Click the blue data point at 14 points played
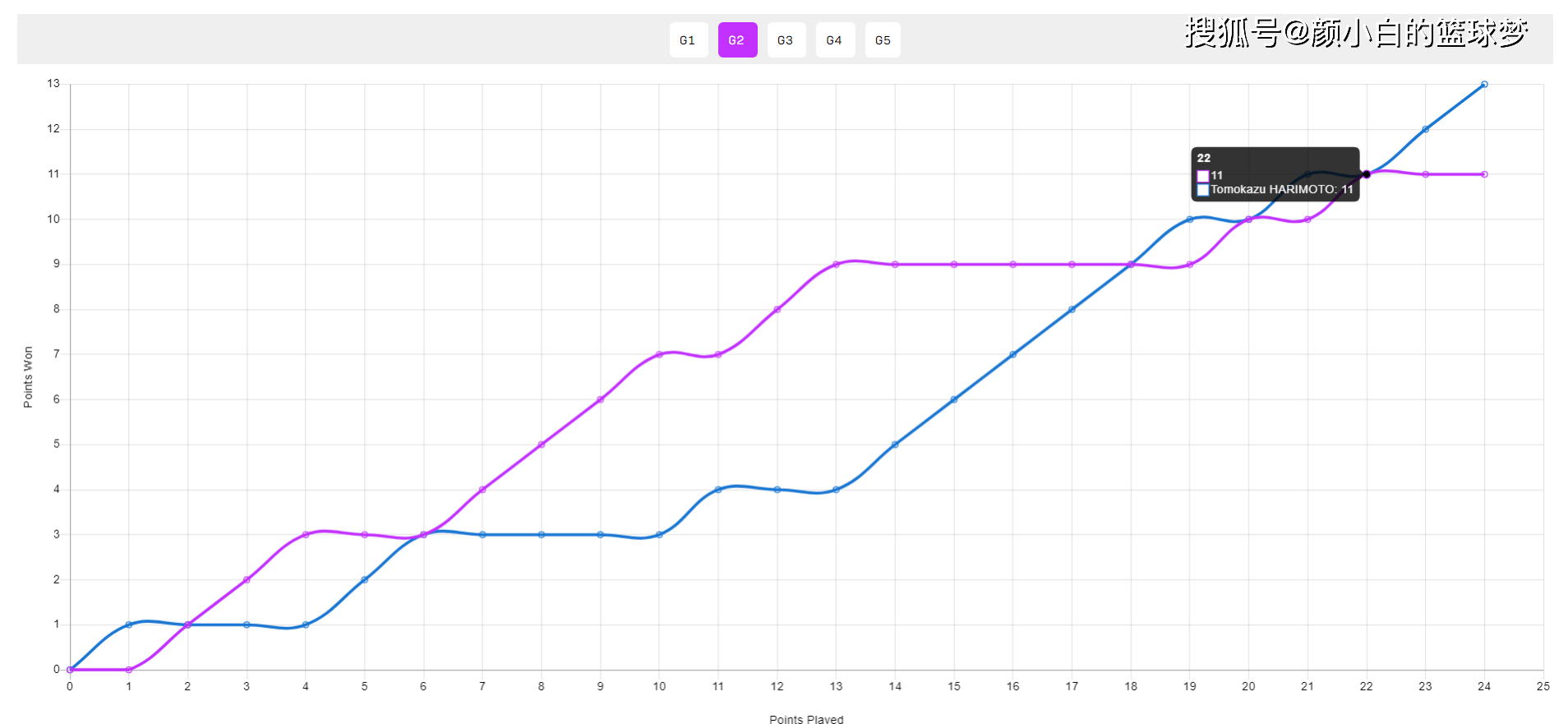This screenshot has width=1568, height=724. [895, 445]
